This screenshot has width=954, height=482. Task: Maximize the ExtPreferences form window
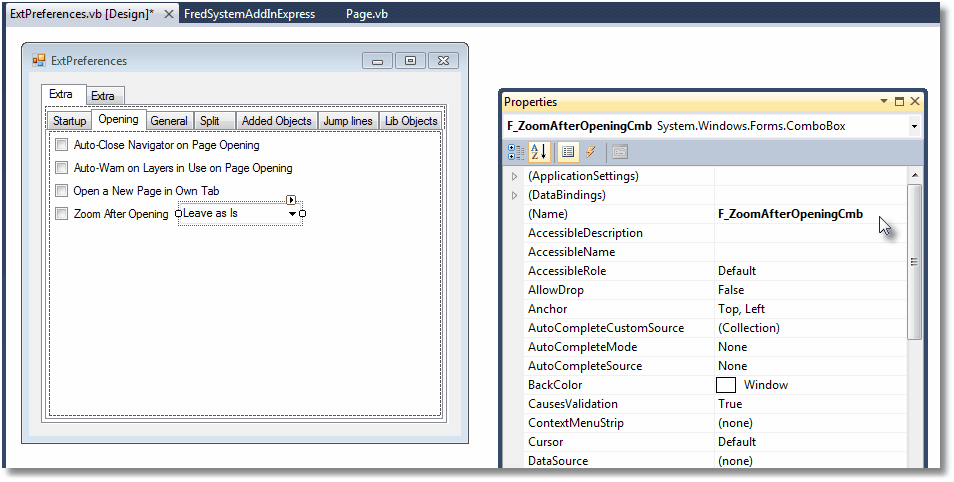[x=410, y=60]
